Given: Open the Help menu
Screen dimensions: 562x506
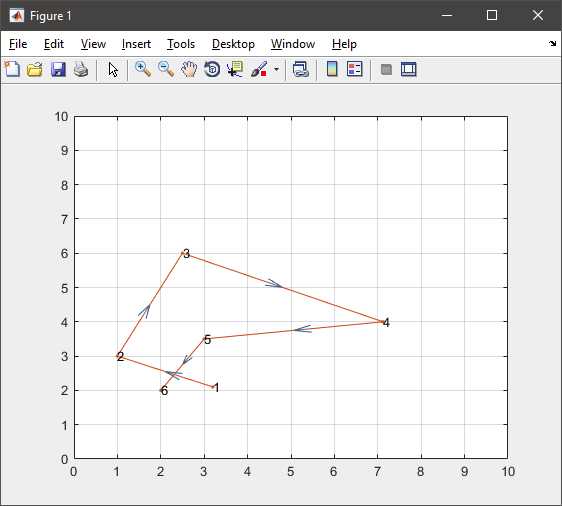Looking at the screenshot, I should (344, 44).
